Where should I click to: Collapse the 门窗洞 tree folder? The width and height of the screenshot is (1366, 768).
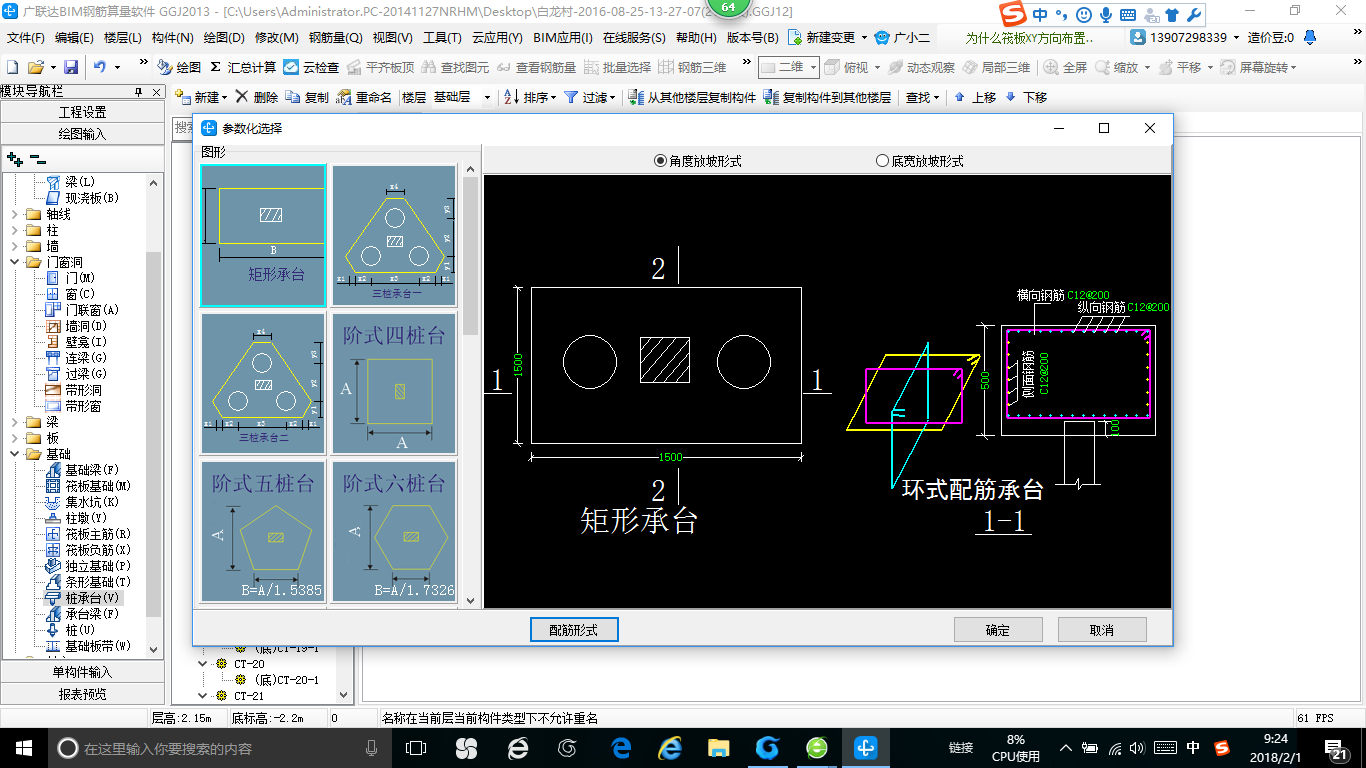coord(14,262)
